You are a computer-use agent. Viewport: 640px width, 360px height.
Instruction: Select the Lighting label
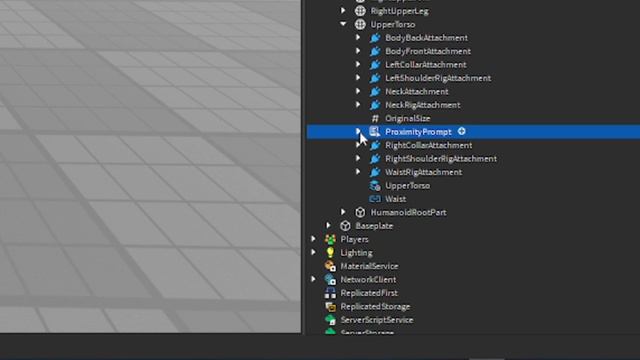tap(356, 253)
